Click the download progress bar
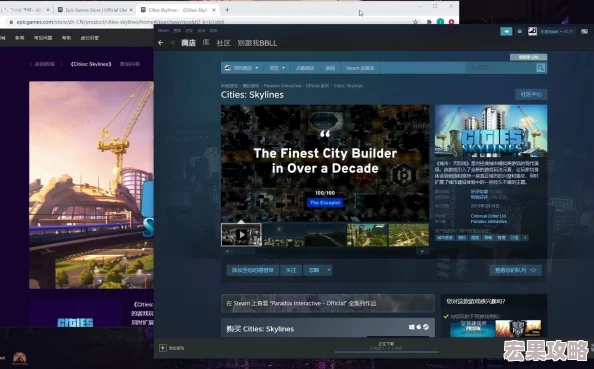Viewport: 594px width, 369px height. [386, 352]
